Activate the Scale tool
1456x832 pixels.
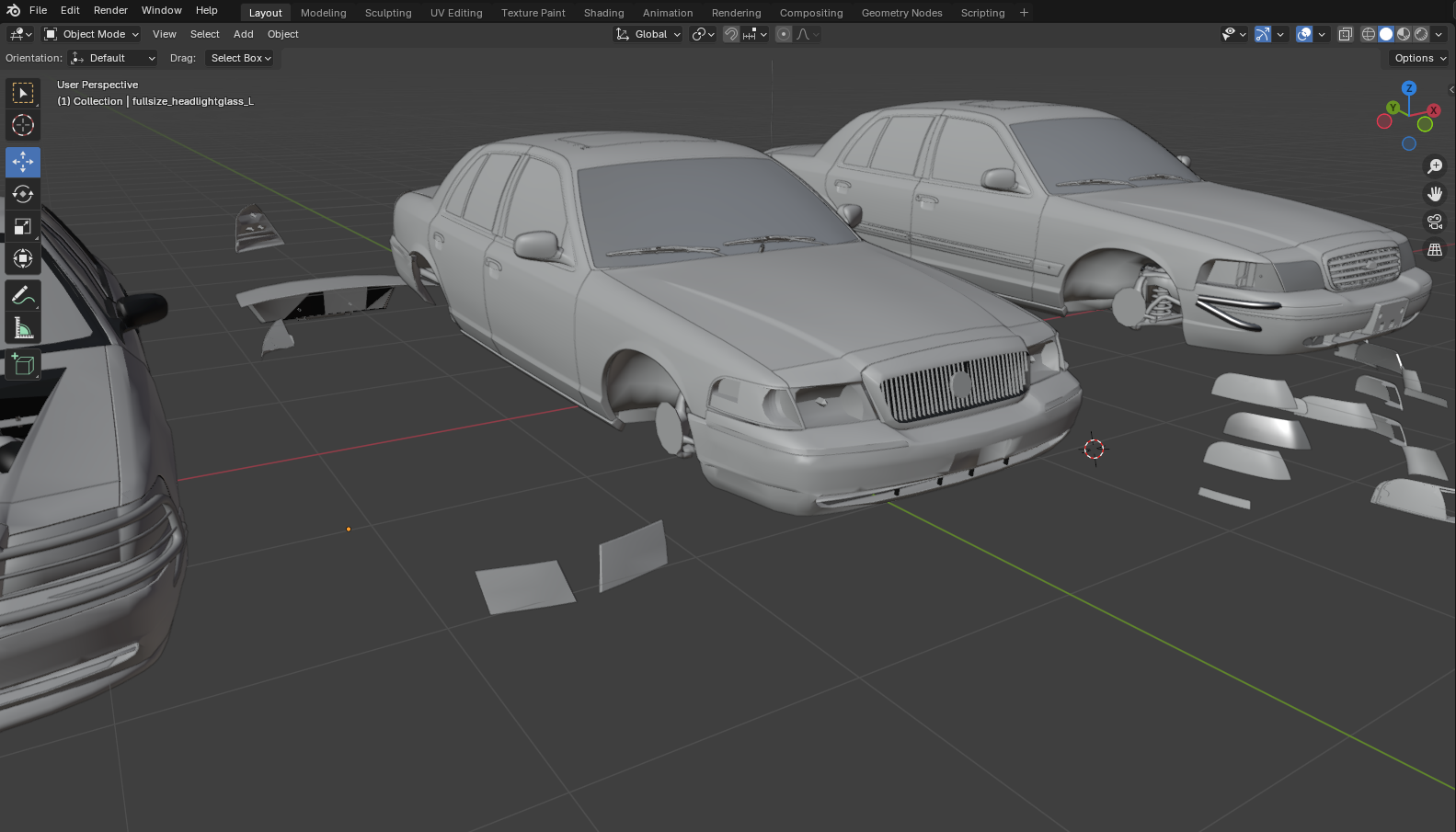23,226
